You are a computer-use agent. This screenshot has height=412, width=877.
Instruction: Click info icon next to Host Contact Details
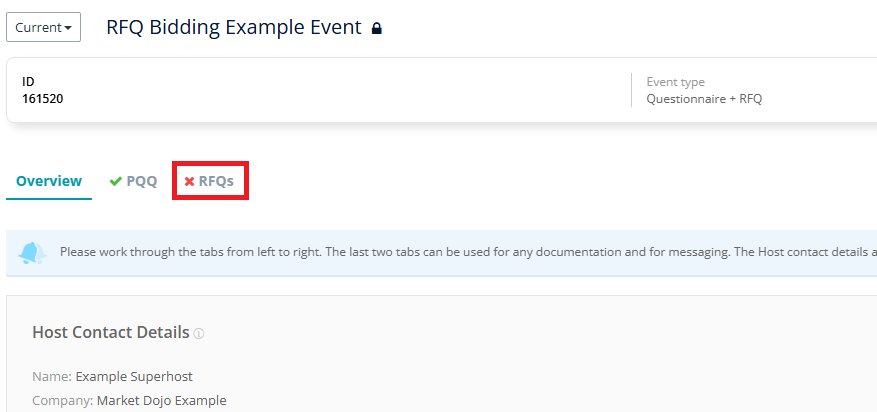(199, 334)
